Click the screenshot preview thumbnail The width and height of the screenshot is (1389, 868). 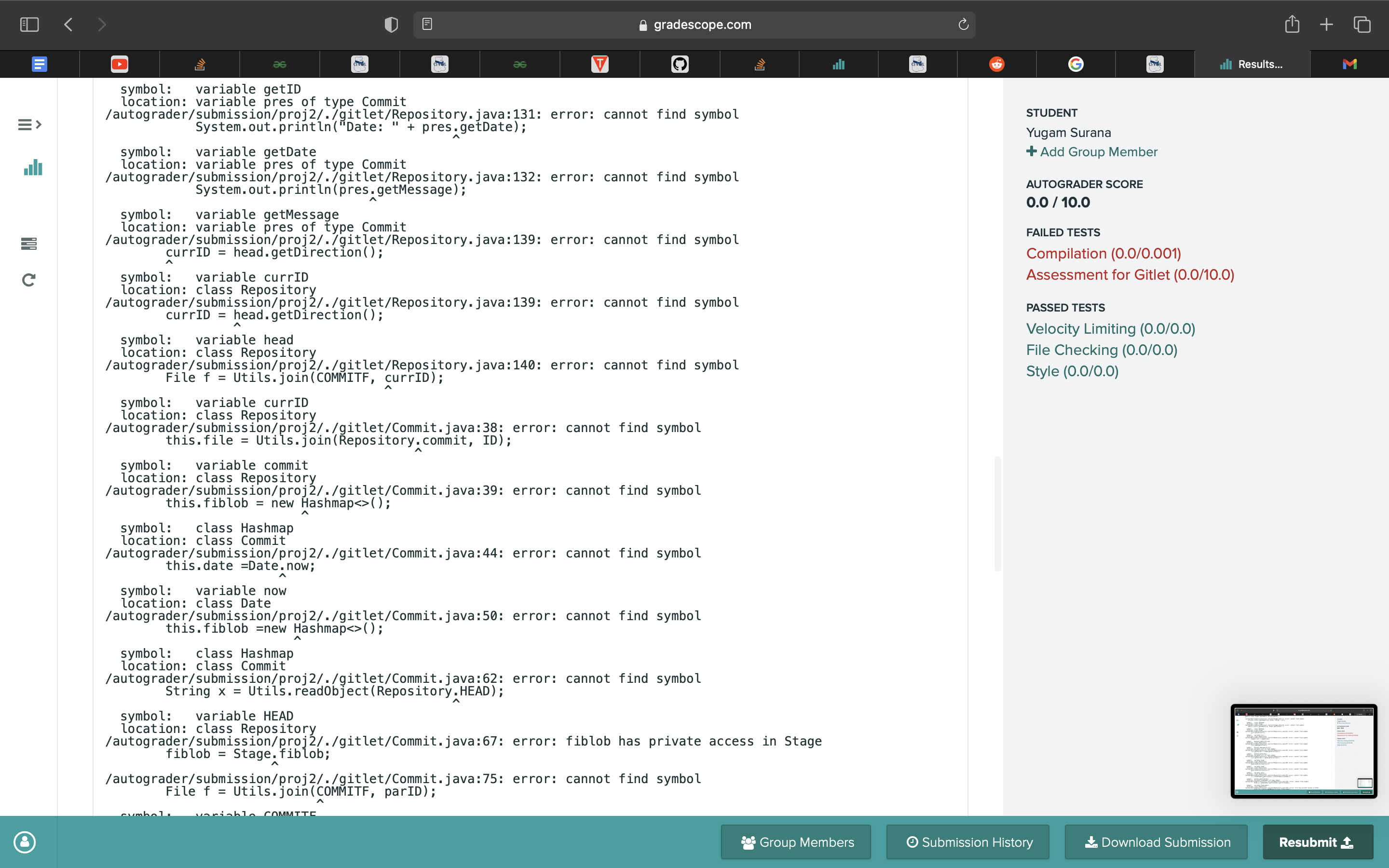[1304, 751]
